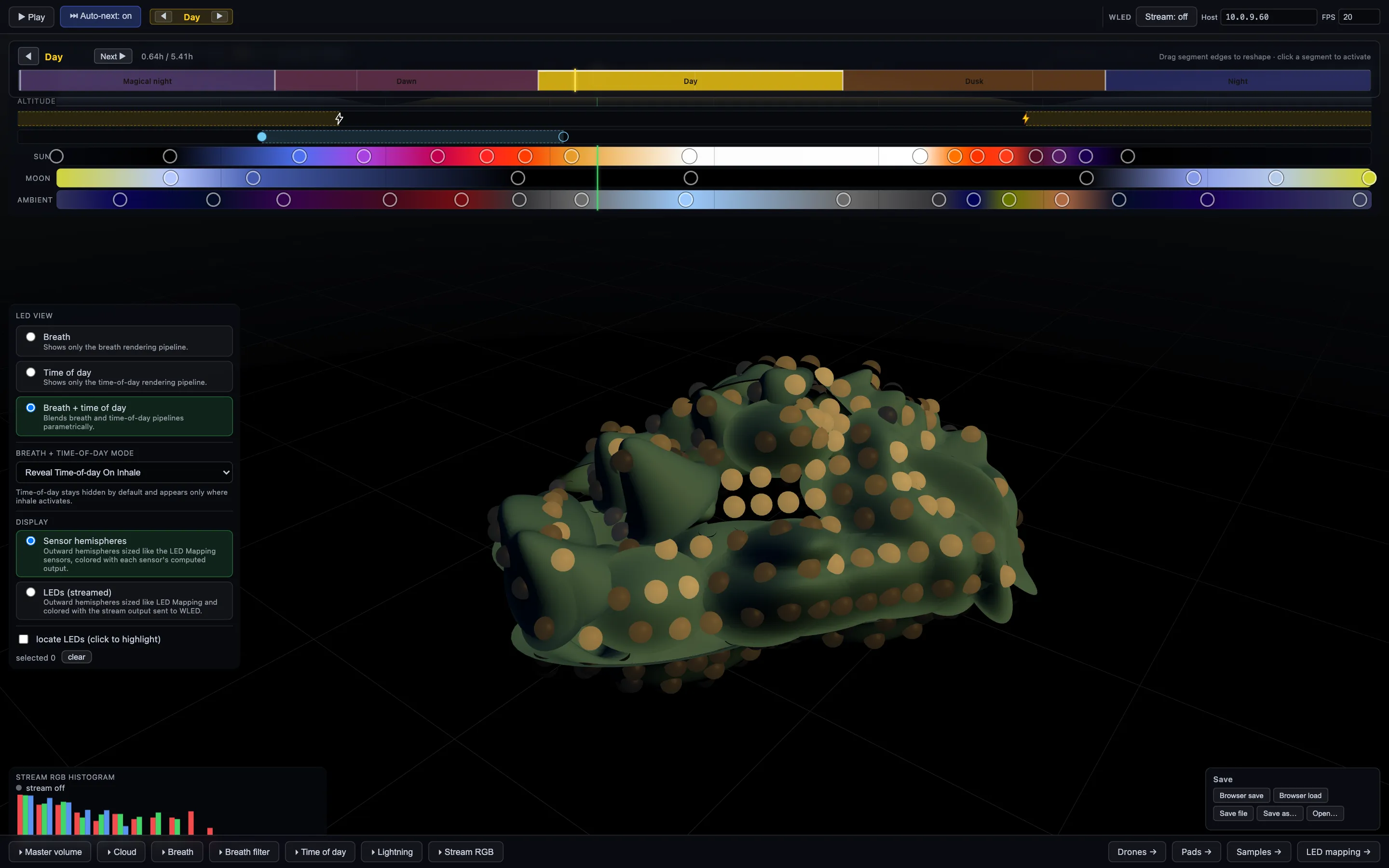Go to the Drones page
1389x868 pixels.
pyautogui.click(x=1136, y=852)
